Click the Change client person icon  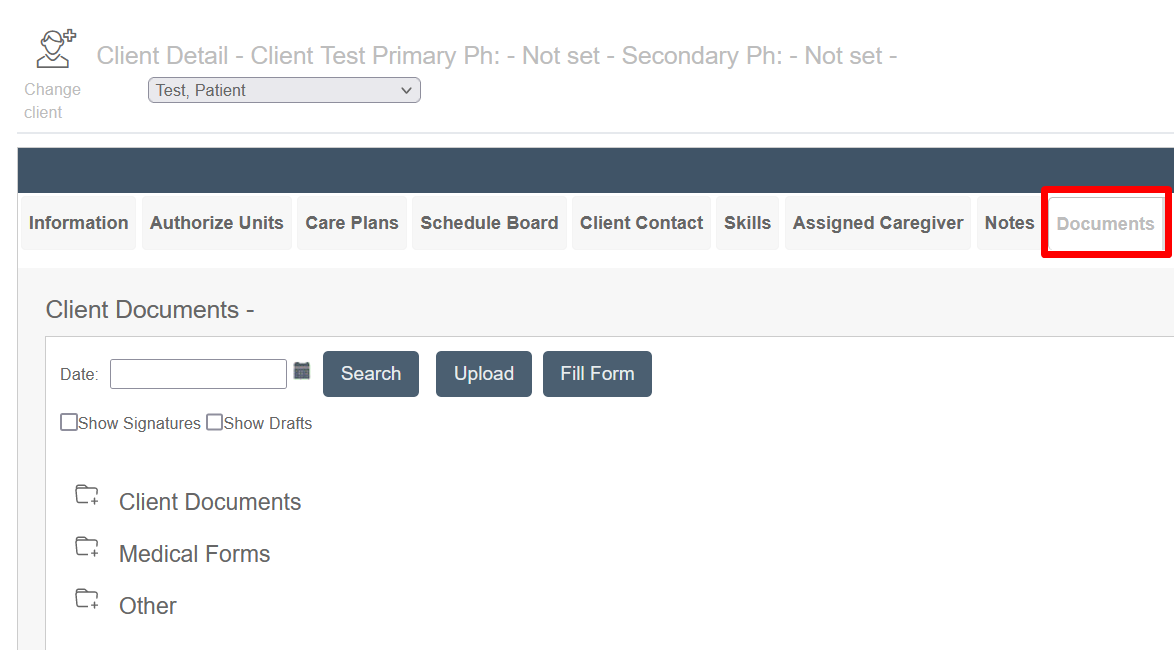(56, 49)
